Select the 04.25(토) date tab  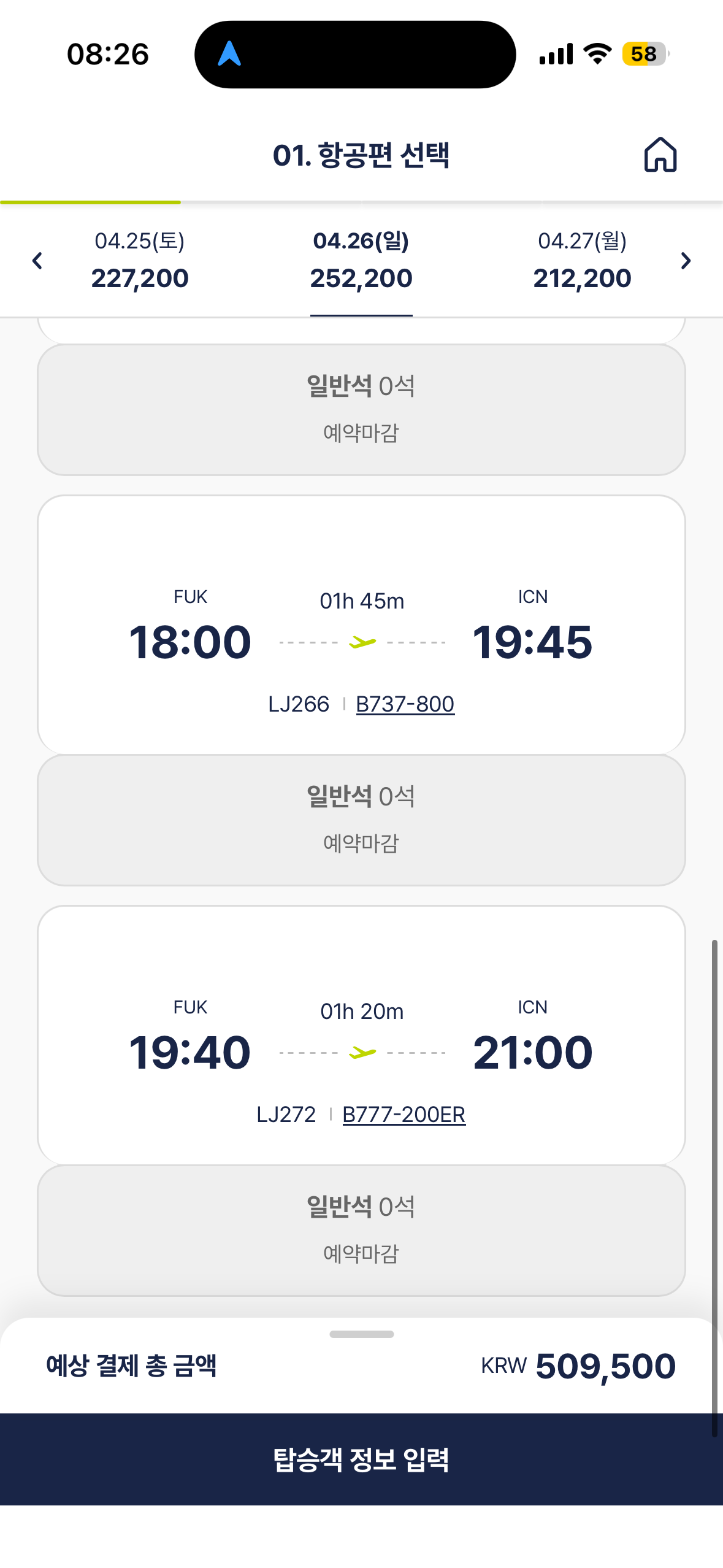(x=140, y=260)
